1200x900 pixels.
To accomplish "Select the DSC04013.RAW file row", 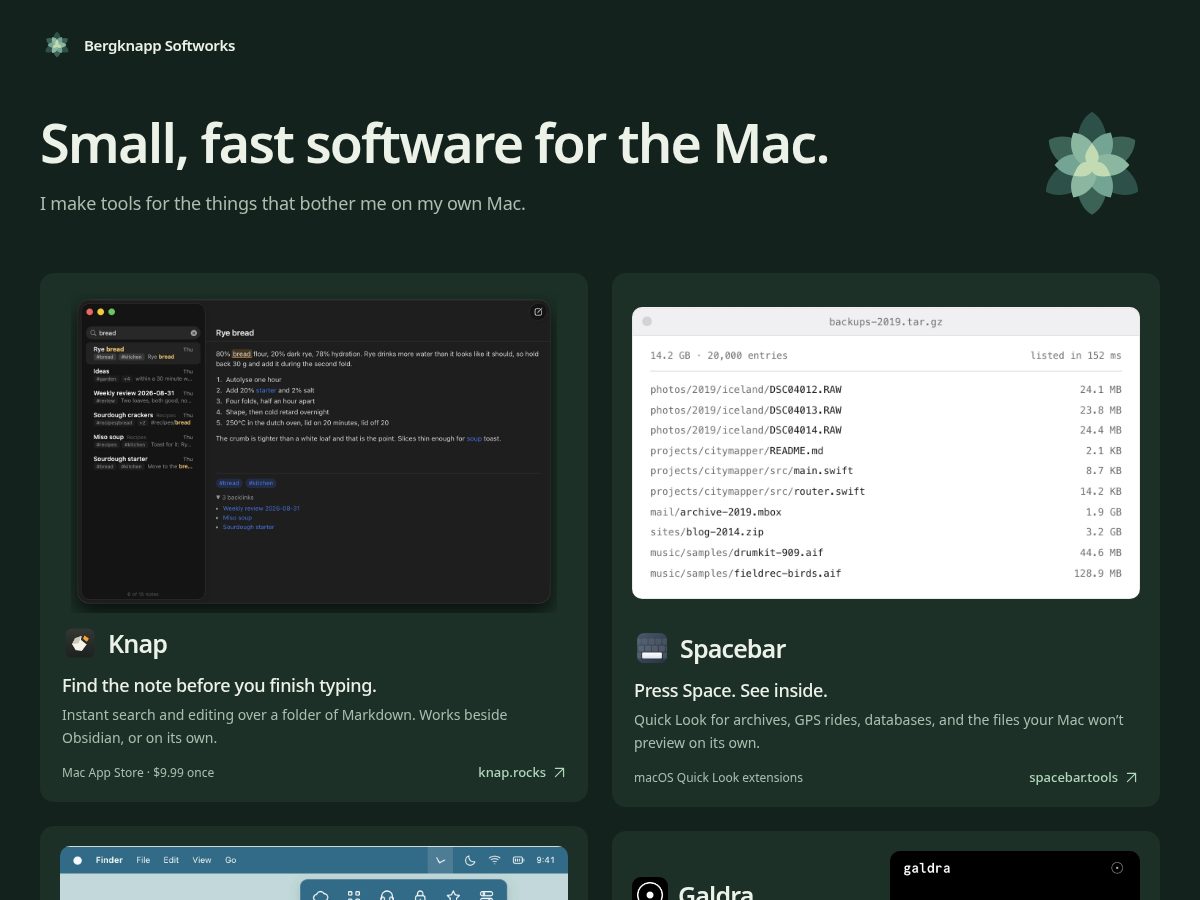I will [886, 410].
